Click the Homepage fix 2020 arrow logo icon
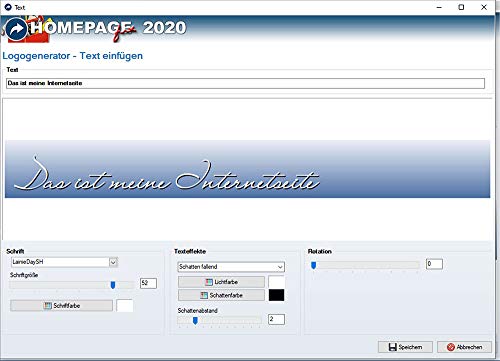500x361 pixels. (x=16, y=29)
